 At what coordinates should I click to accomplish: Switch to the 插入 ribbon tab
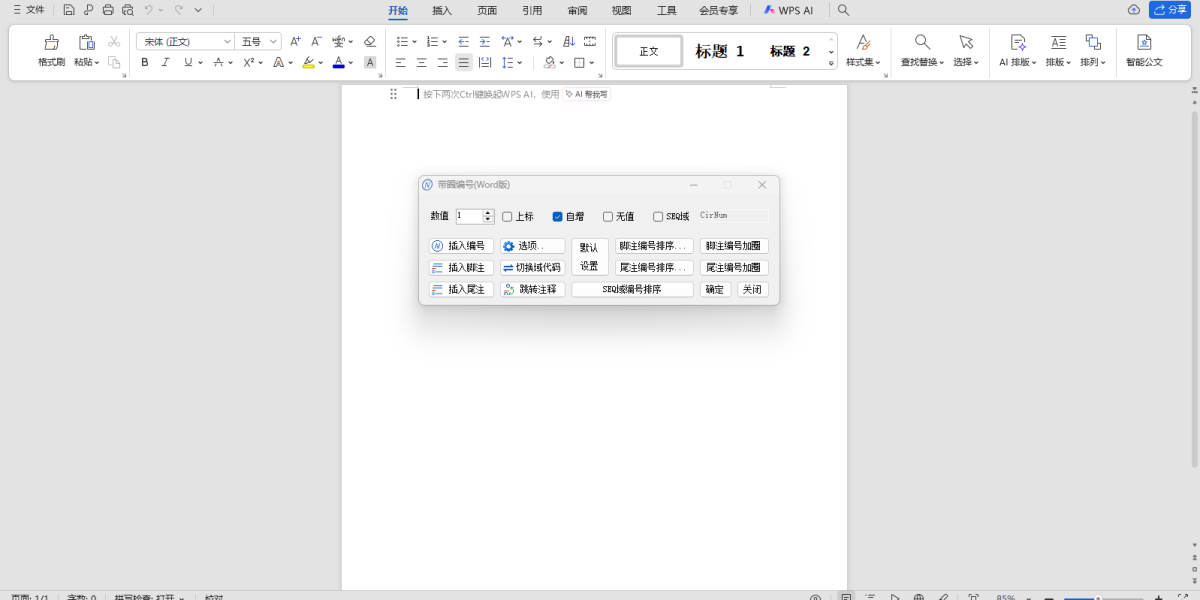coord(442,10)
